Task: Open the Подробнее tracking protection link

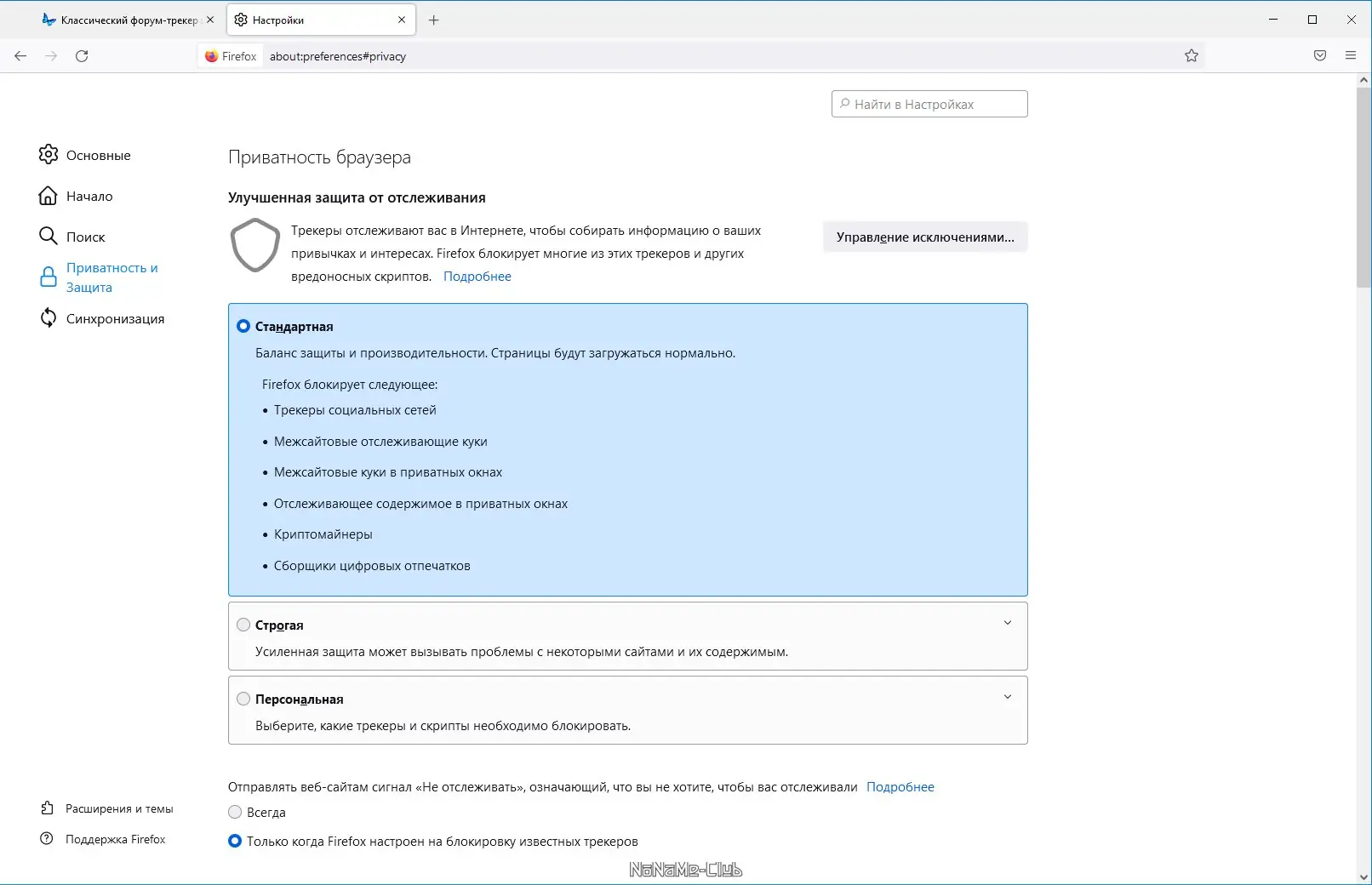Action: tap(477, 276)
